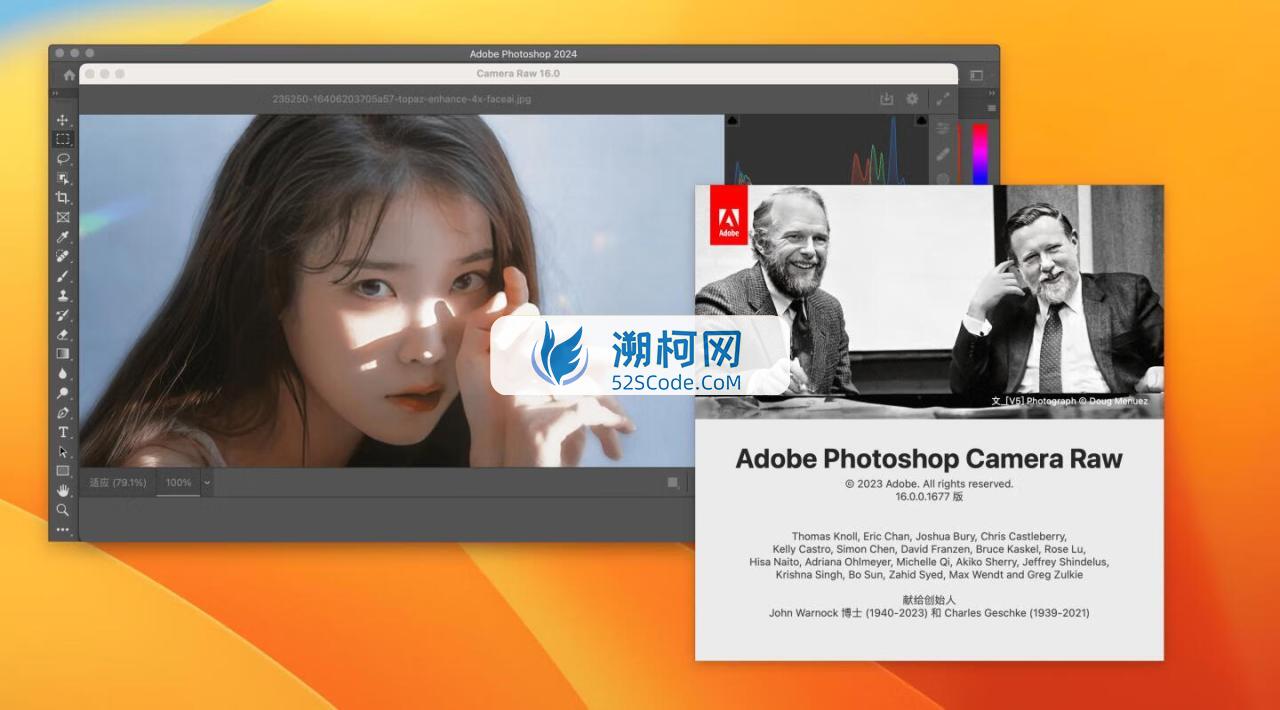Toggle Camera Raw full screen mode

point(943,99)
